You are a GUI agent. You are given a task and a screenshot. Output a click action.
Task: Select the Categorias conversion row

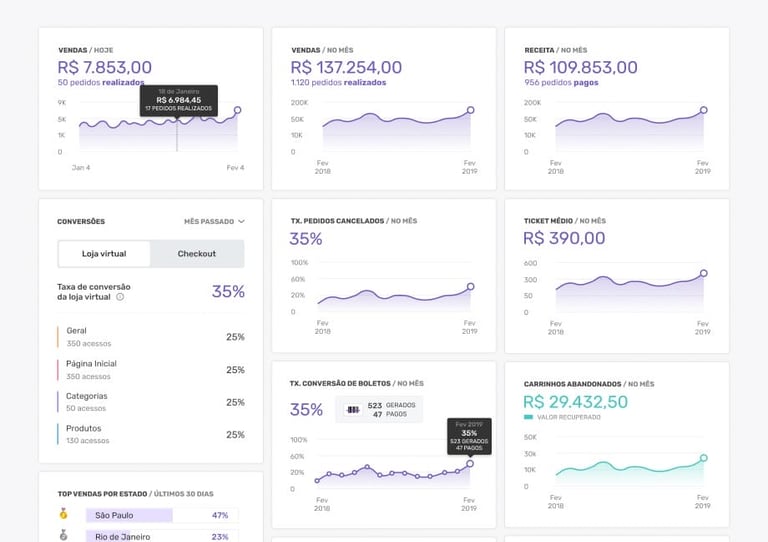pos(151,402)
